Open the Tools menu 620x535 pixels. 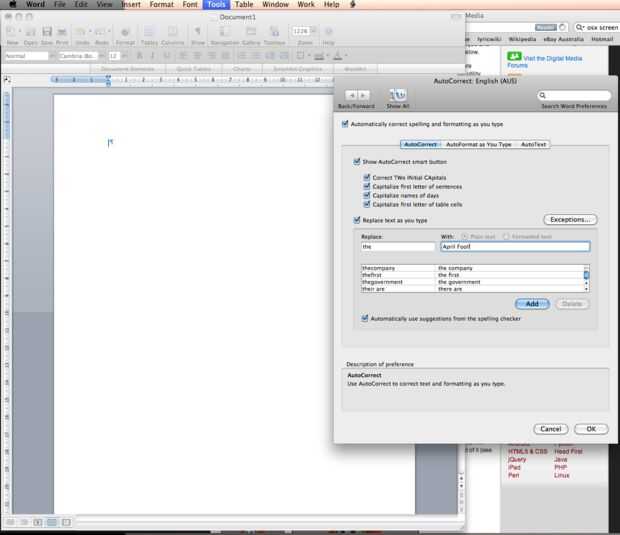tap(216, 4)
